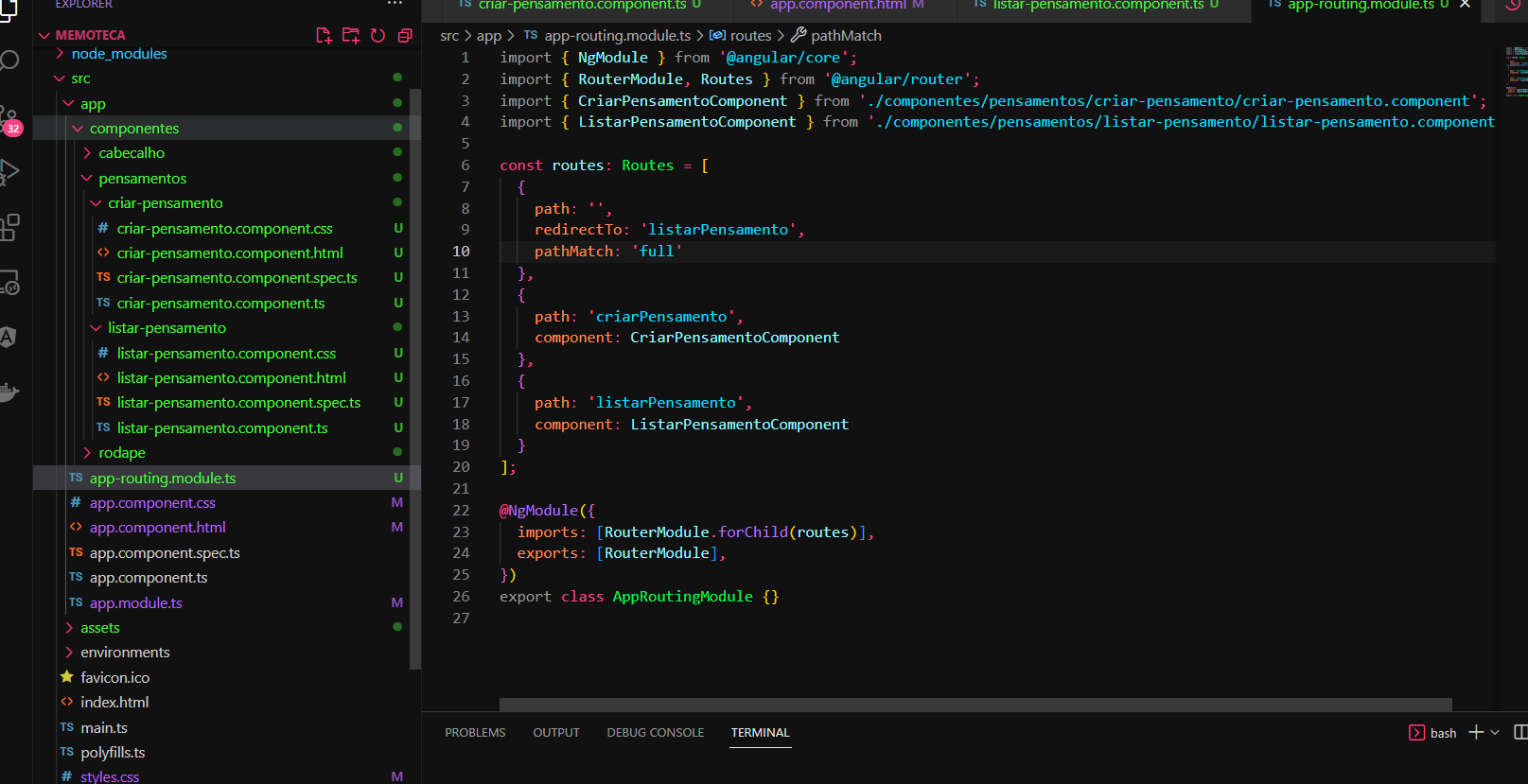Viewport: 1528px width, 784px height.
Task: Open listar-pensamento.component.ts in explorer tree
Action: coord(222,428)
